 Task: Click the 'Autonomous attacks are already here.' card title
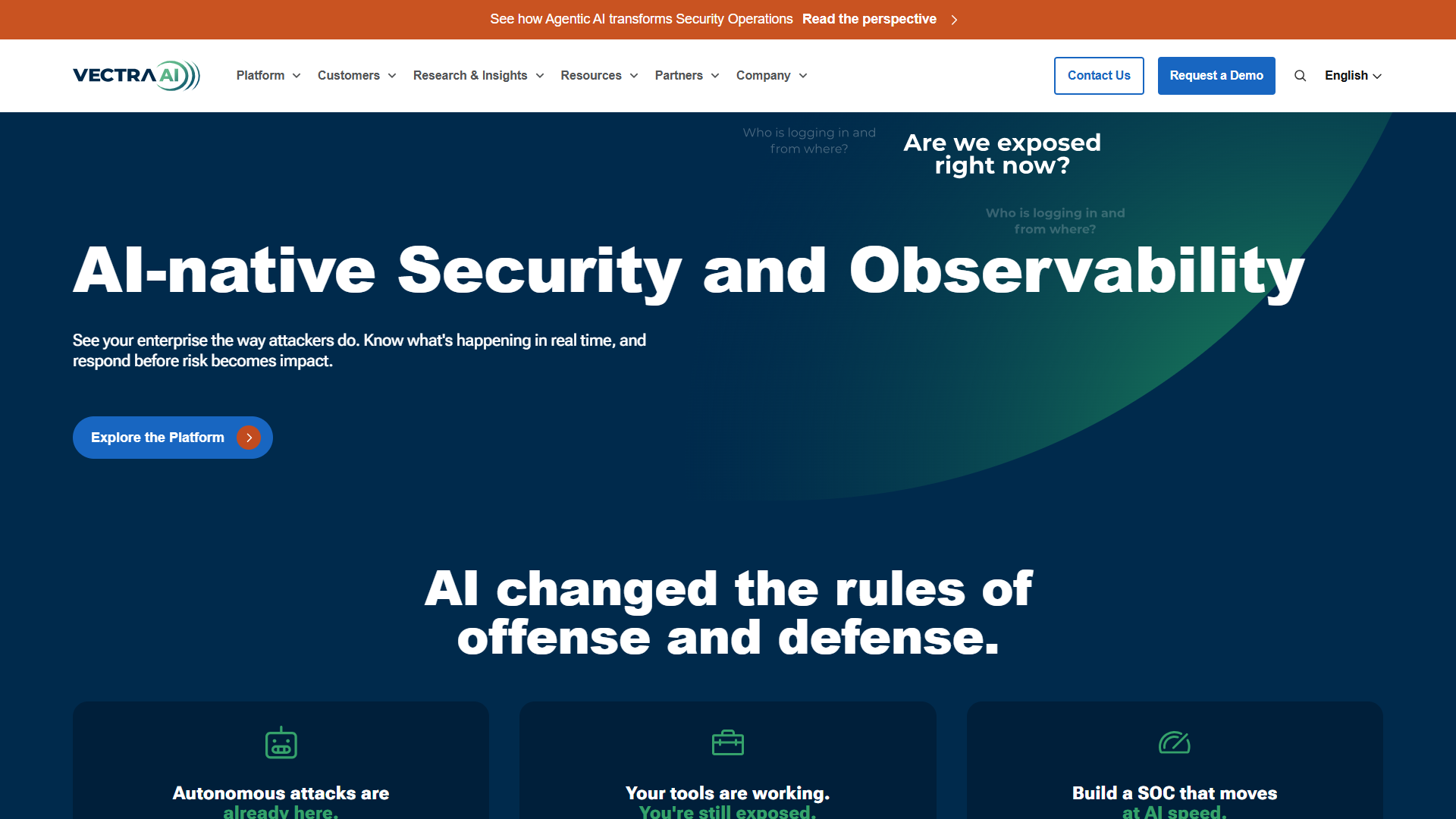pos(281,802)
